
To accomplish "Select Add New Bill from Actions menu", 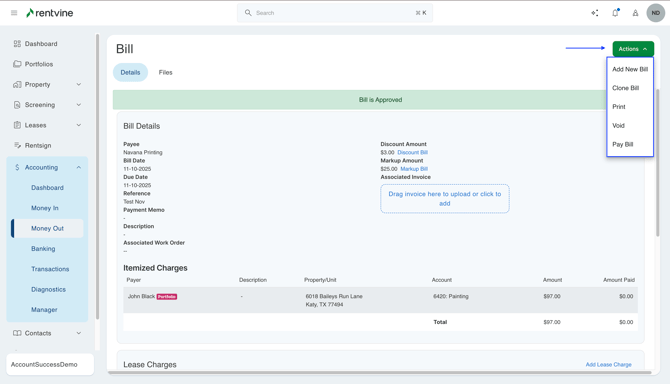I will pos(630,69).
